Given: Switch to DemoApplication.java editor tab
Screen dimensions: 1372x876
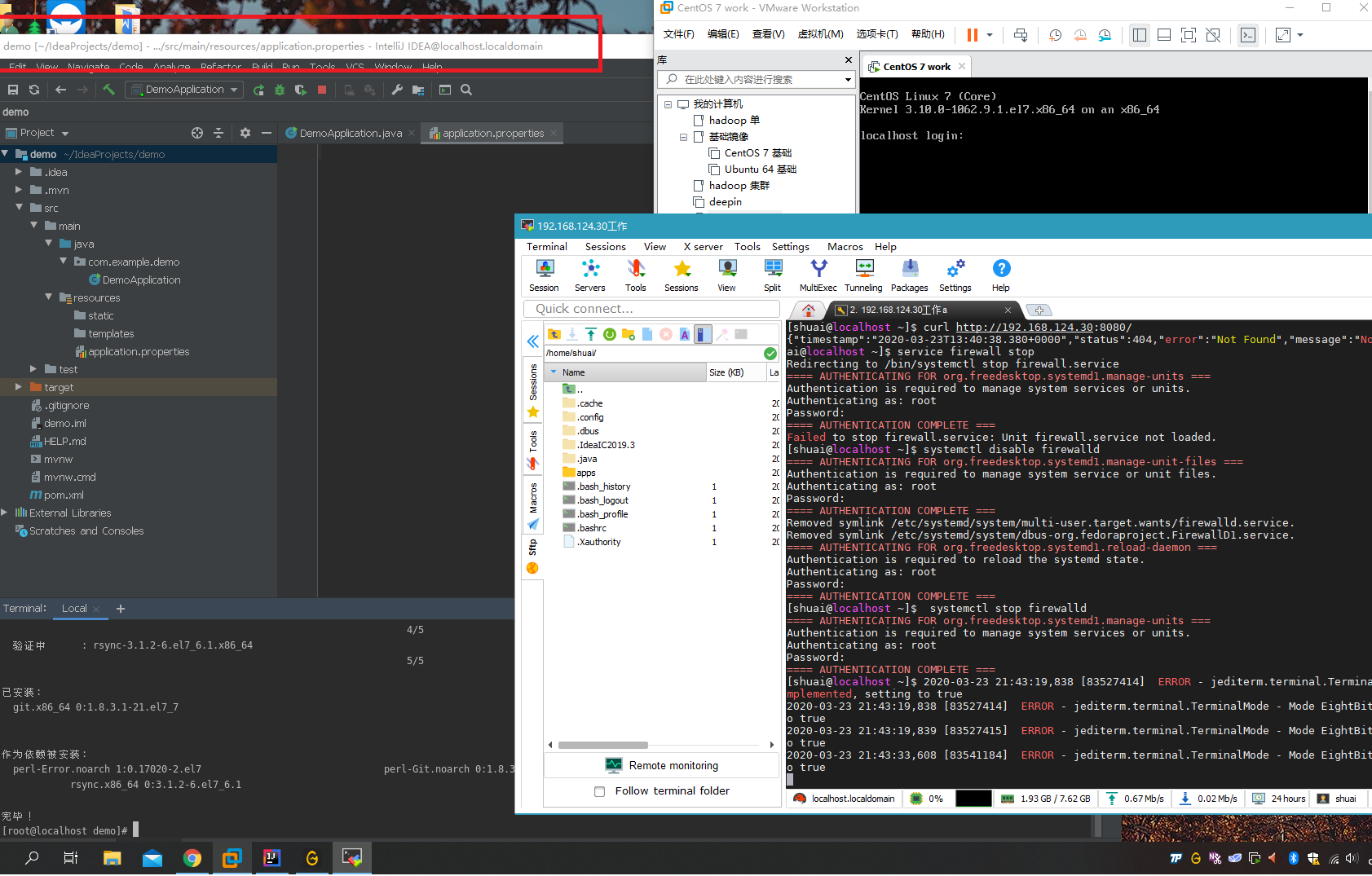Looking at the screenshot, I should pyautogui.click(x=351, y=133).
